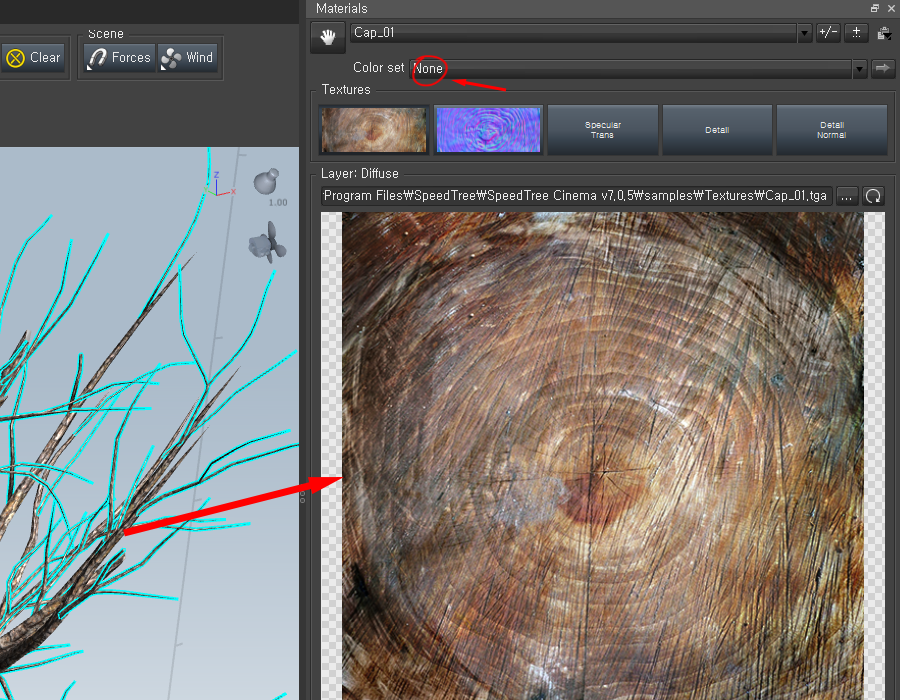Image resolution: width=900 pixels, height=700 pixels.
Task: Click the wind fan gizmo in viewport
Action: click(267, 243)
